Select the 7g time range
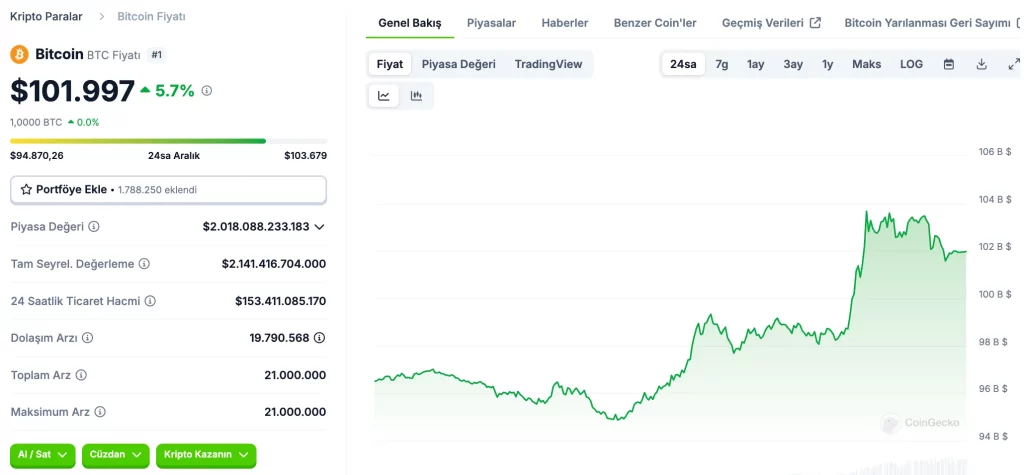This screenshot has height=475, width=1027. pyautogui.click(x=721, y=64)
